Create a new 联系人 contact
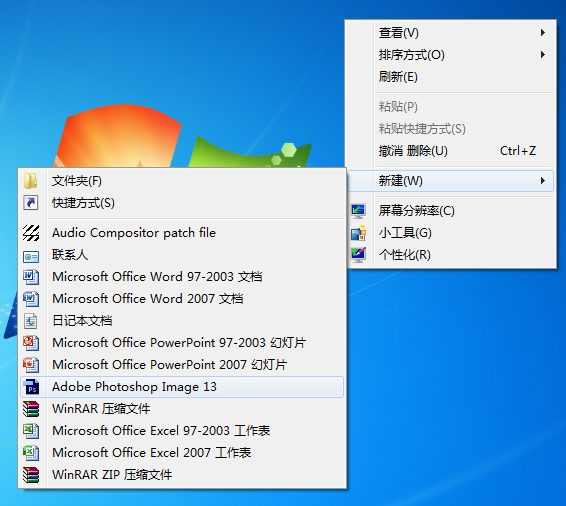Image resolution: width=566 pixels, height=506 pixels. pyautogui.click(x=182, y=255)
